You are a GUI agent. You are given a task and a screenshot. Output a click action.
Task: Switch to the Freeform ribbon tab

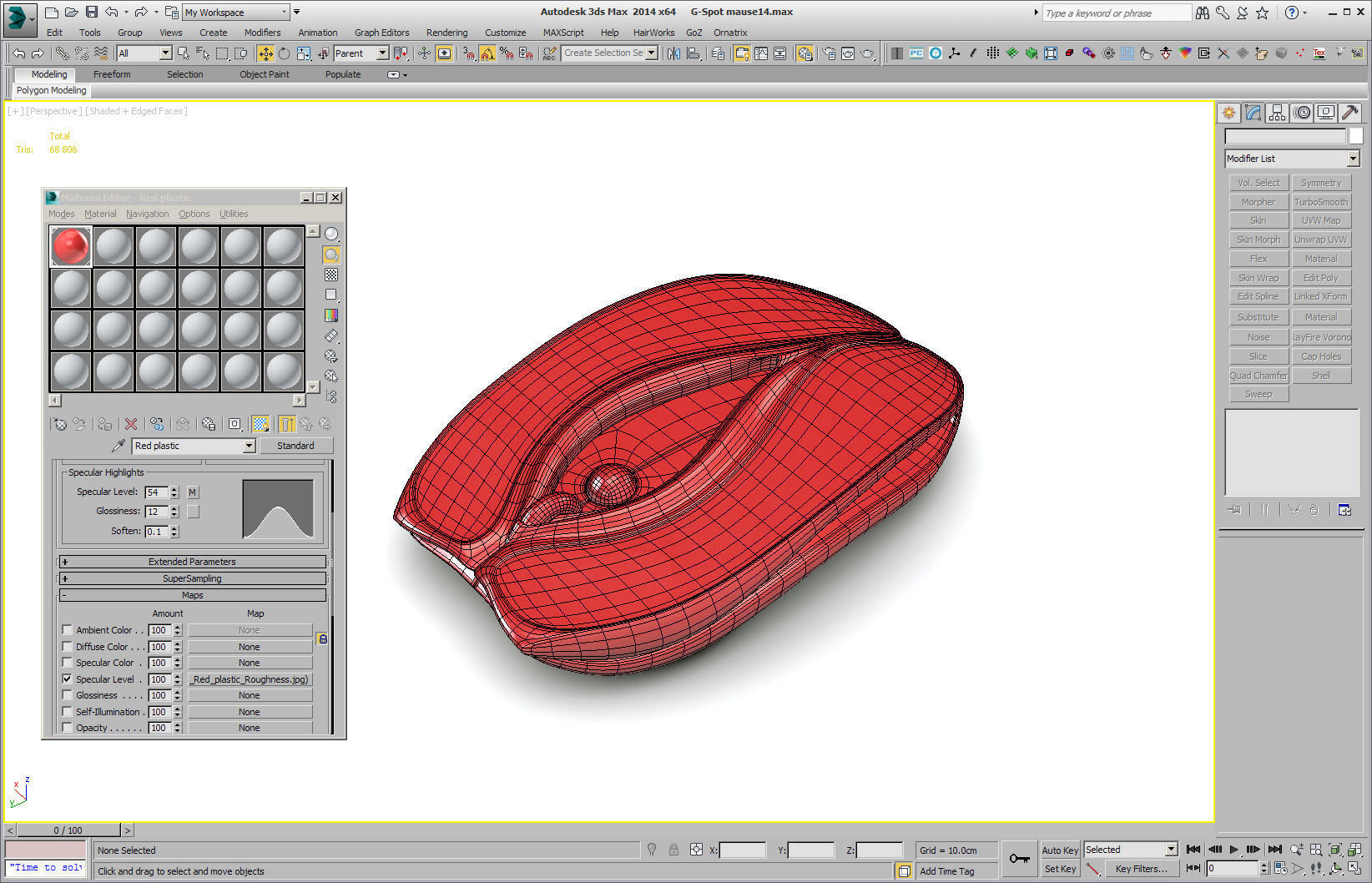click(x=112, y=74)
